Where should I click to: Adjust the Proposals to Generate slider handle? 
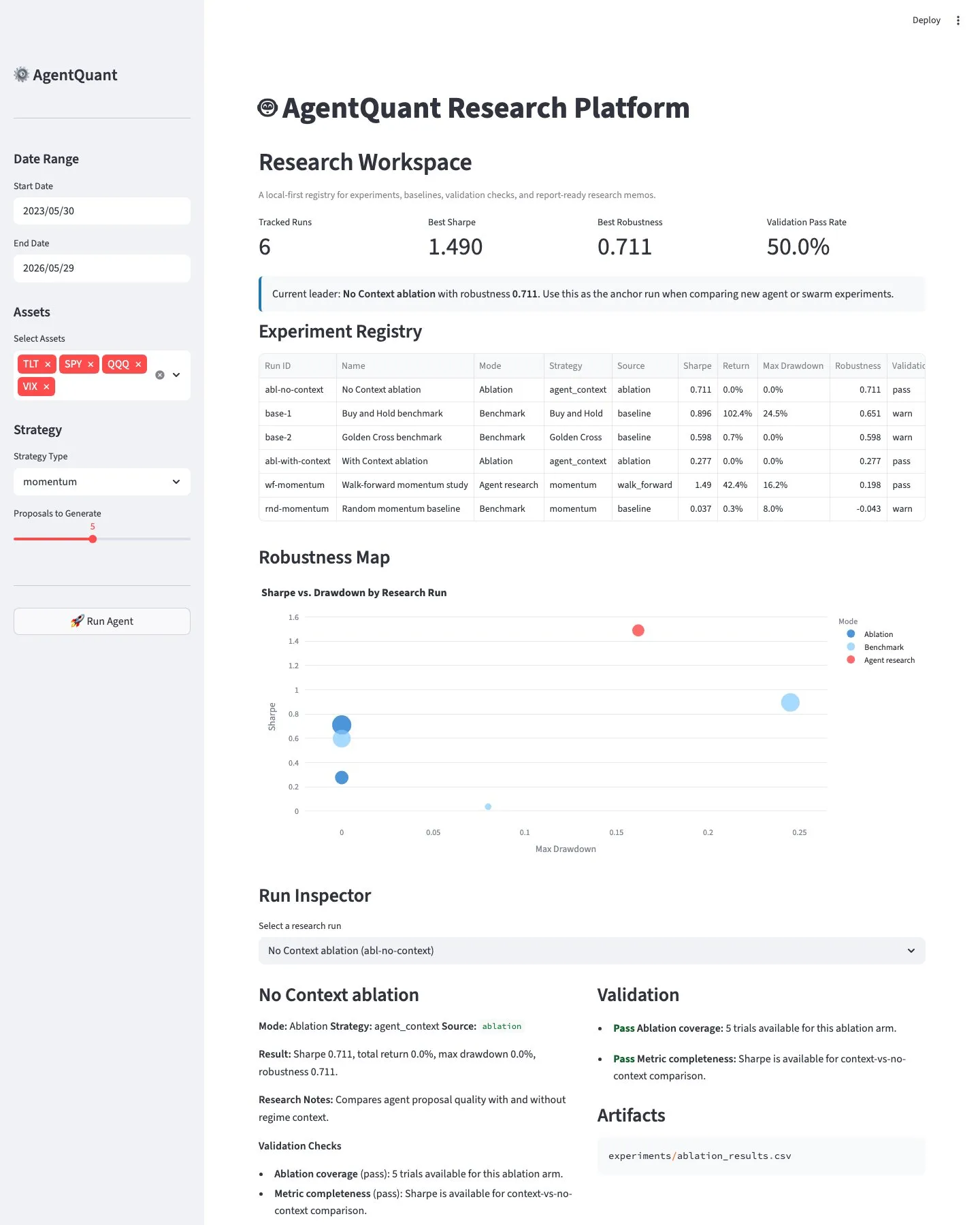93,539
